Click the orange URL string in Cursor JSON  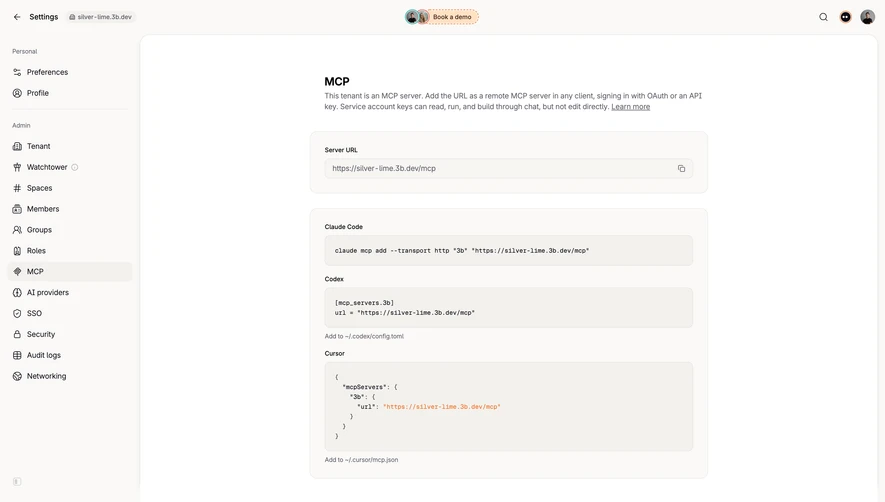click(442, 407)
